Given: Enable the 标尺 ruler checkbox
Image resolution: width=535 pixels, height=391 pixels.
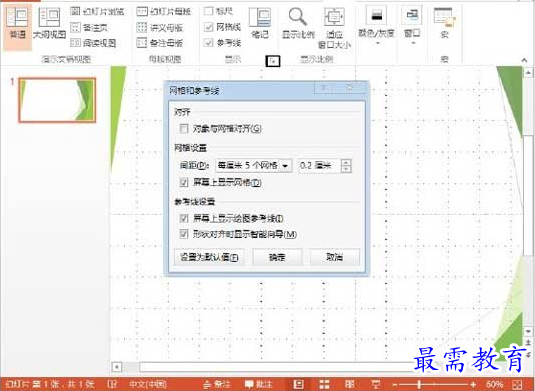Looking at the screenshot, I should click(x=208, y=11).
